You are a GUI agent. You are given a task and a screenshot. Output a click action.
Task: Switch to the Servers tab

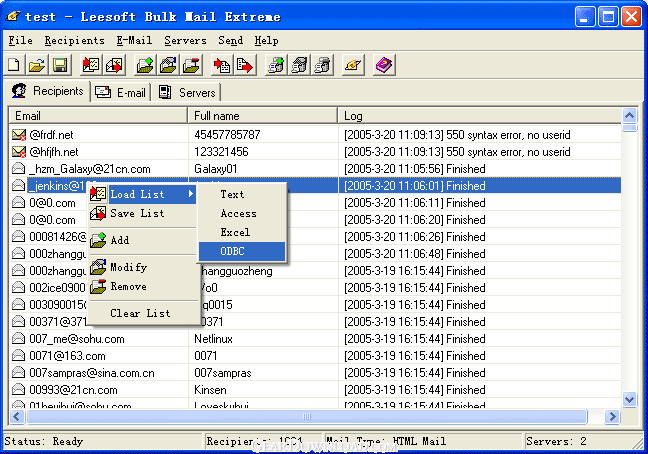pyautogui.click(x=188, y=93)
